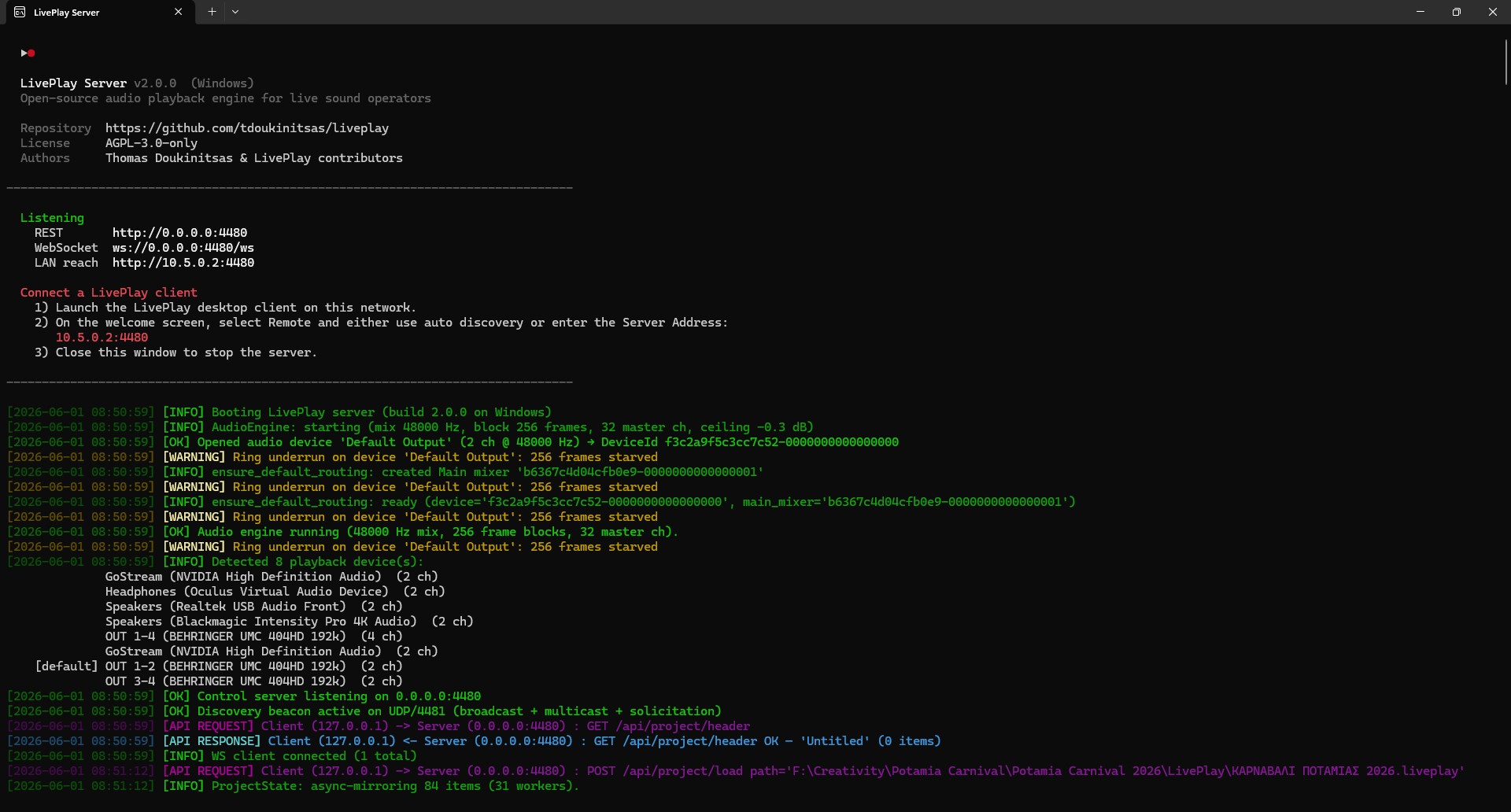Click the vertical scrollbar thumb
Image resolution: width=1511 pixels, height=812 pixels.
1505,61
